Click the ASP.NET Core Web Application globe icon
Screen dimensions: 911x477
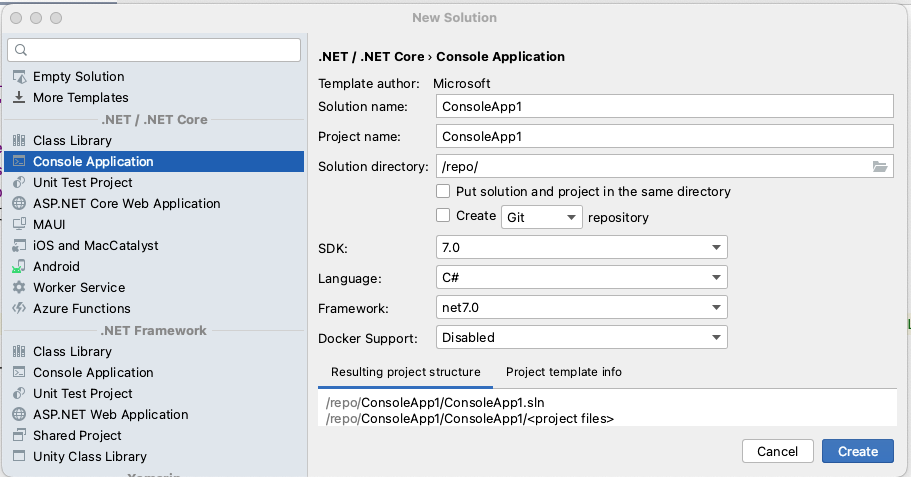click(19, 203)
